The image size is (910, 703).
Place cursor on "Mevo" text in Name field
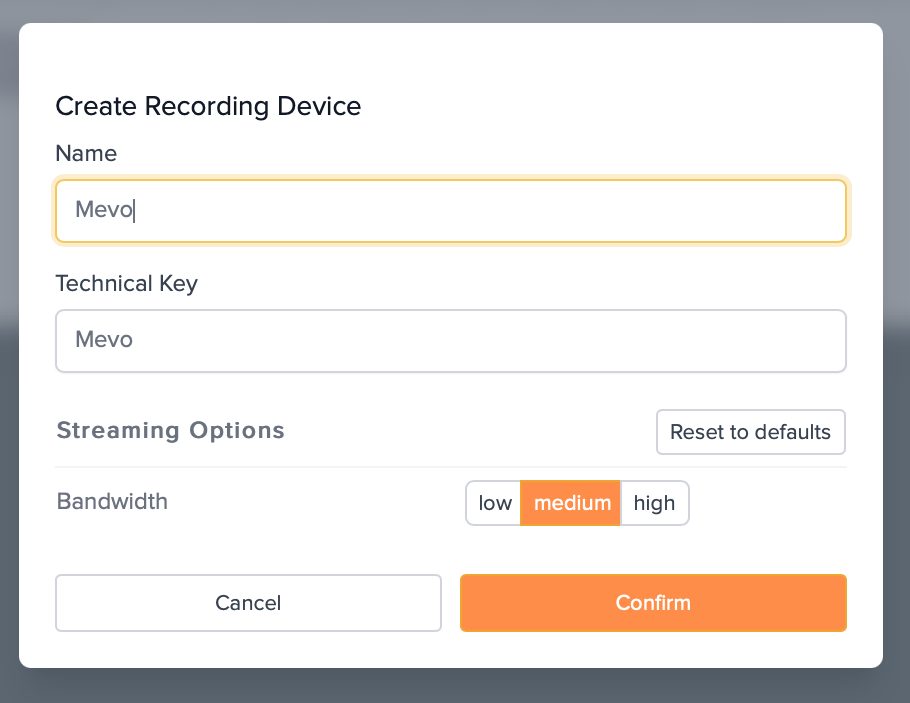104,211
